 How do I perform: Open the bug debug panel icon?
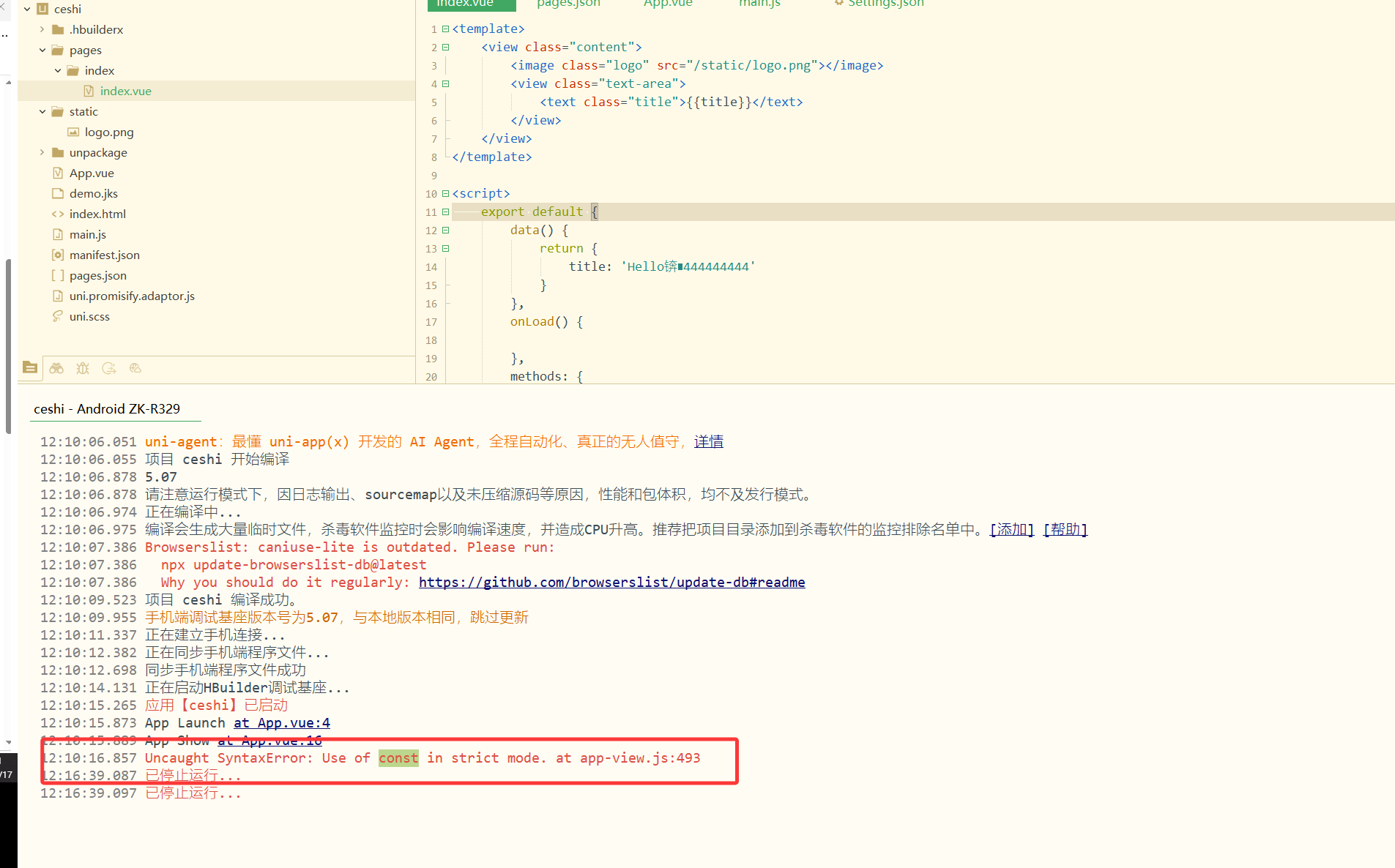pyautogui.click(x=83, y=368)
